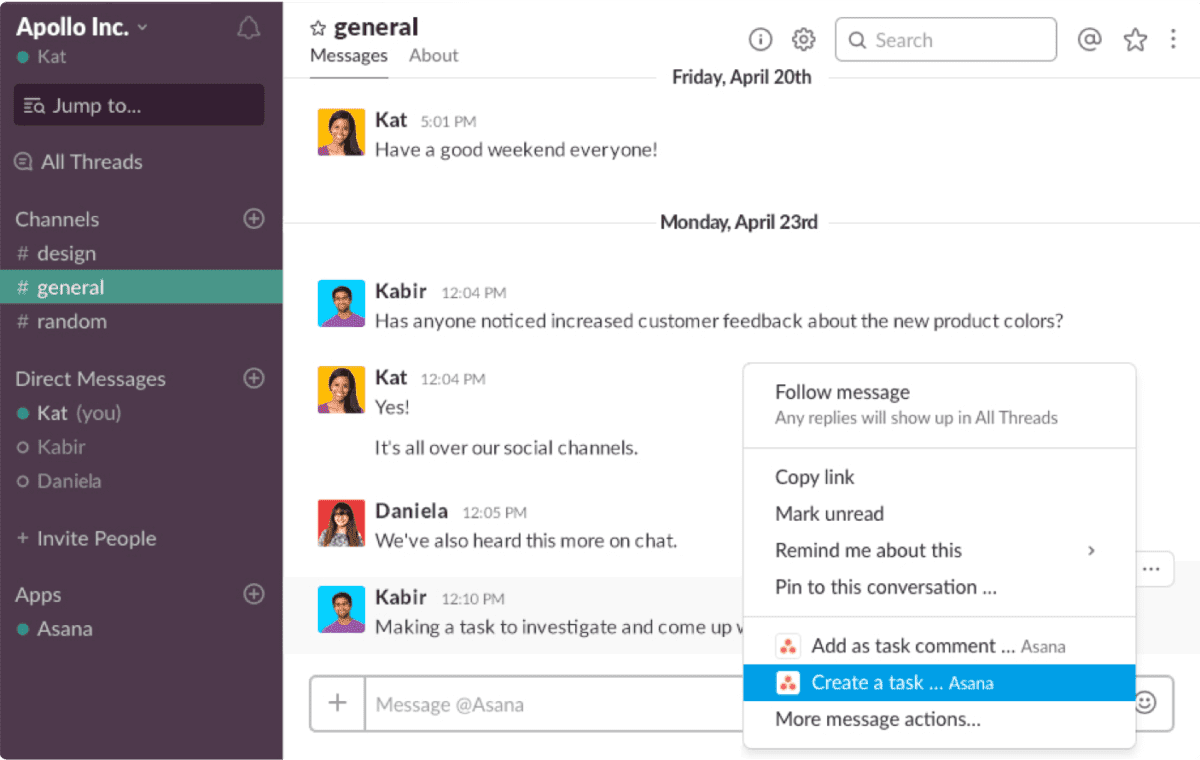Click the plus icon to attach a file
Screen dimensions: 1200x760
click(337, 703)
